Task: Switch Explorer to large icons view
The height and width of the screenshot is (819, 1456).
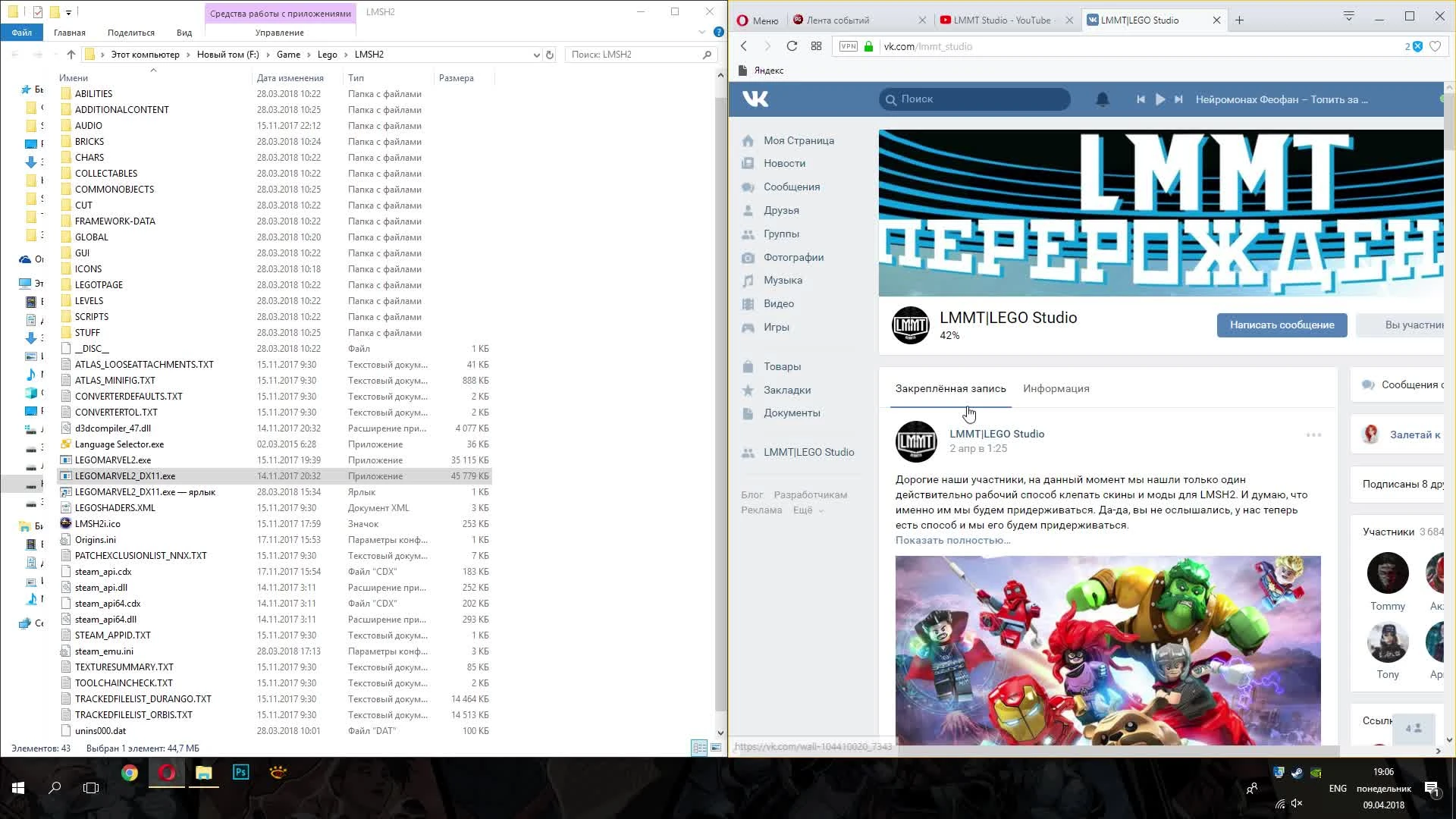Action: click(x=715, y=748)
